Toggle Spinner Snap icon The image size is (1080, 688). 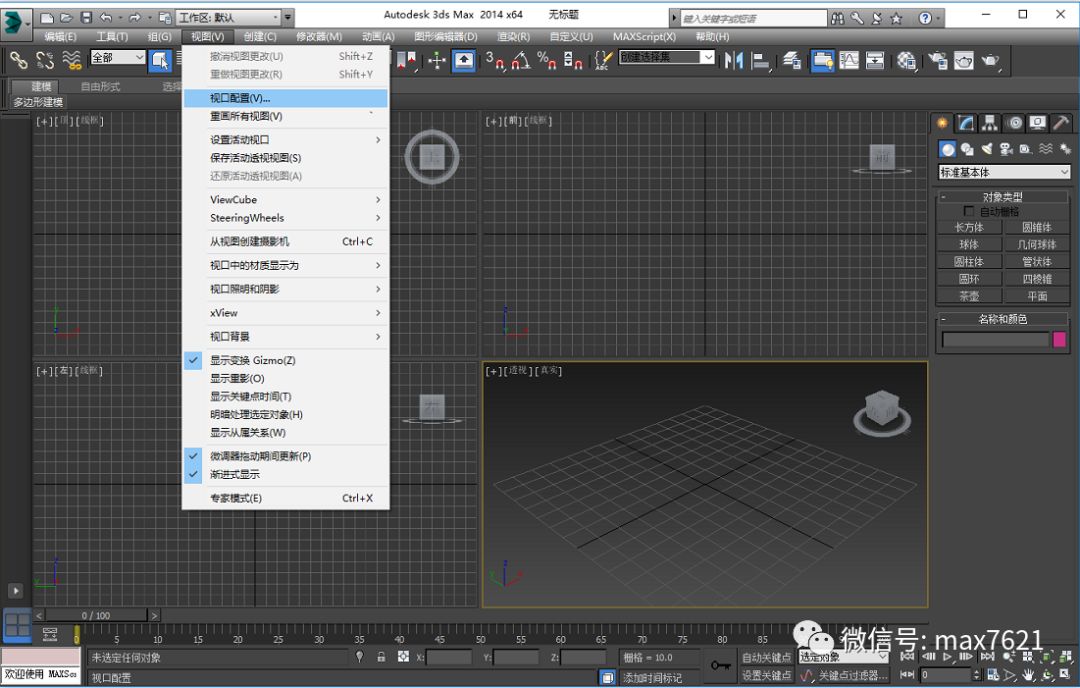(573, 61)
